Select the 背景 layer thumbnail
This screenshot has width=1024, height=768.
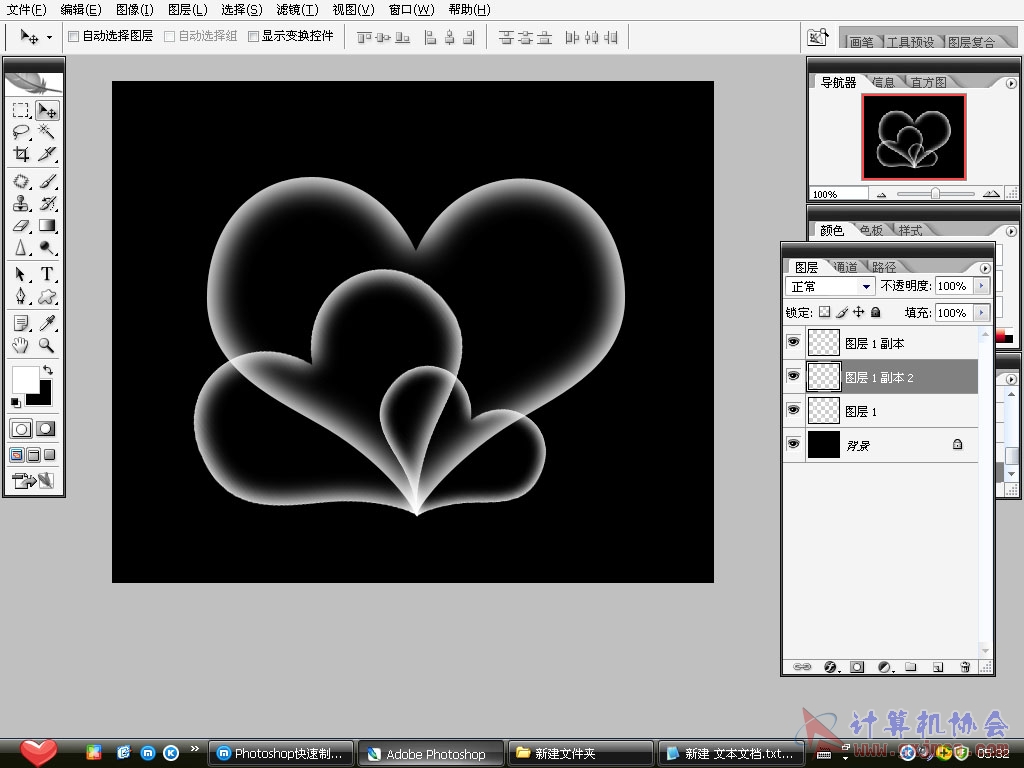point(824,444)
